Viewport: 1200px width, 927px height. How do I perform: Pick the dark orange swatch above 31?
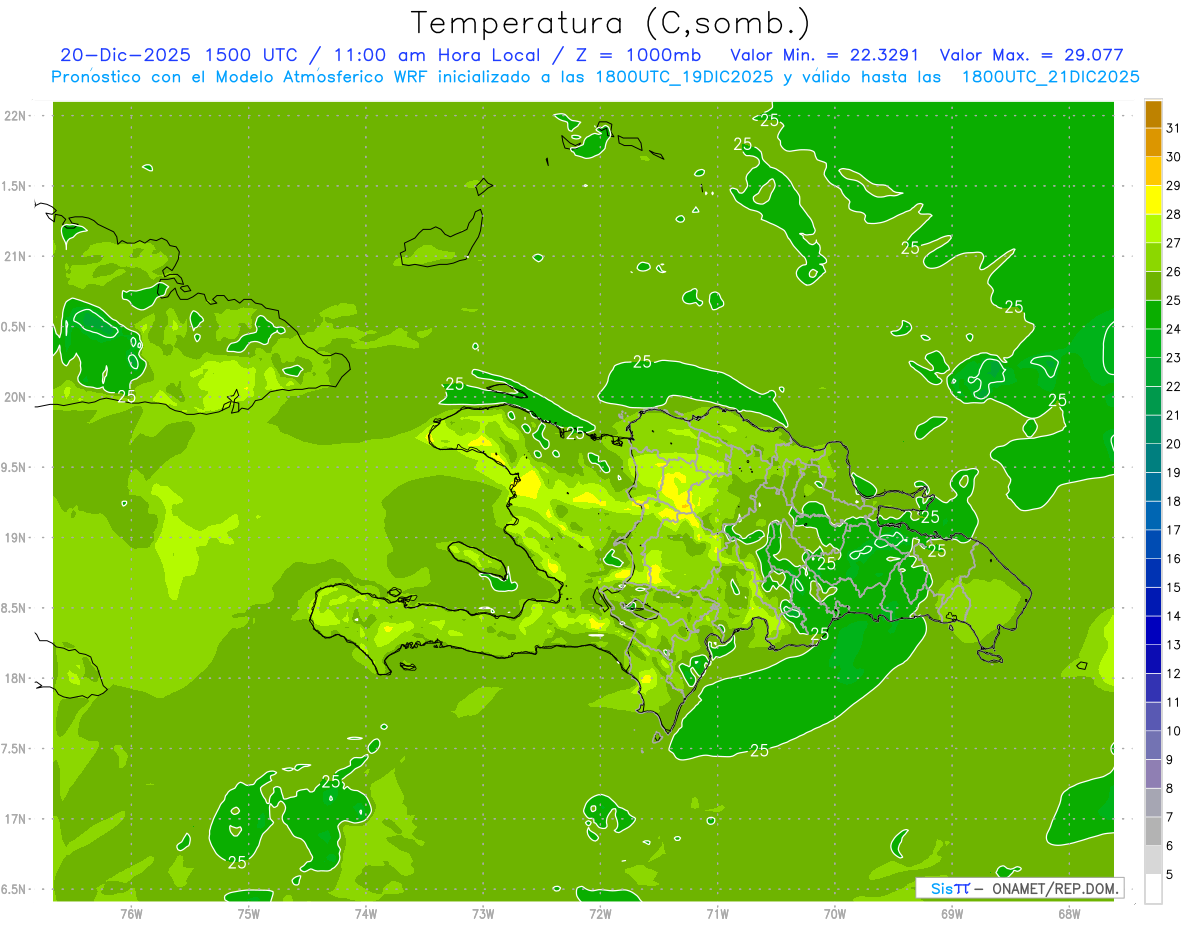1153,114
